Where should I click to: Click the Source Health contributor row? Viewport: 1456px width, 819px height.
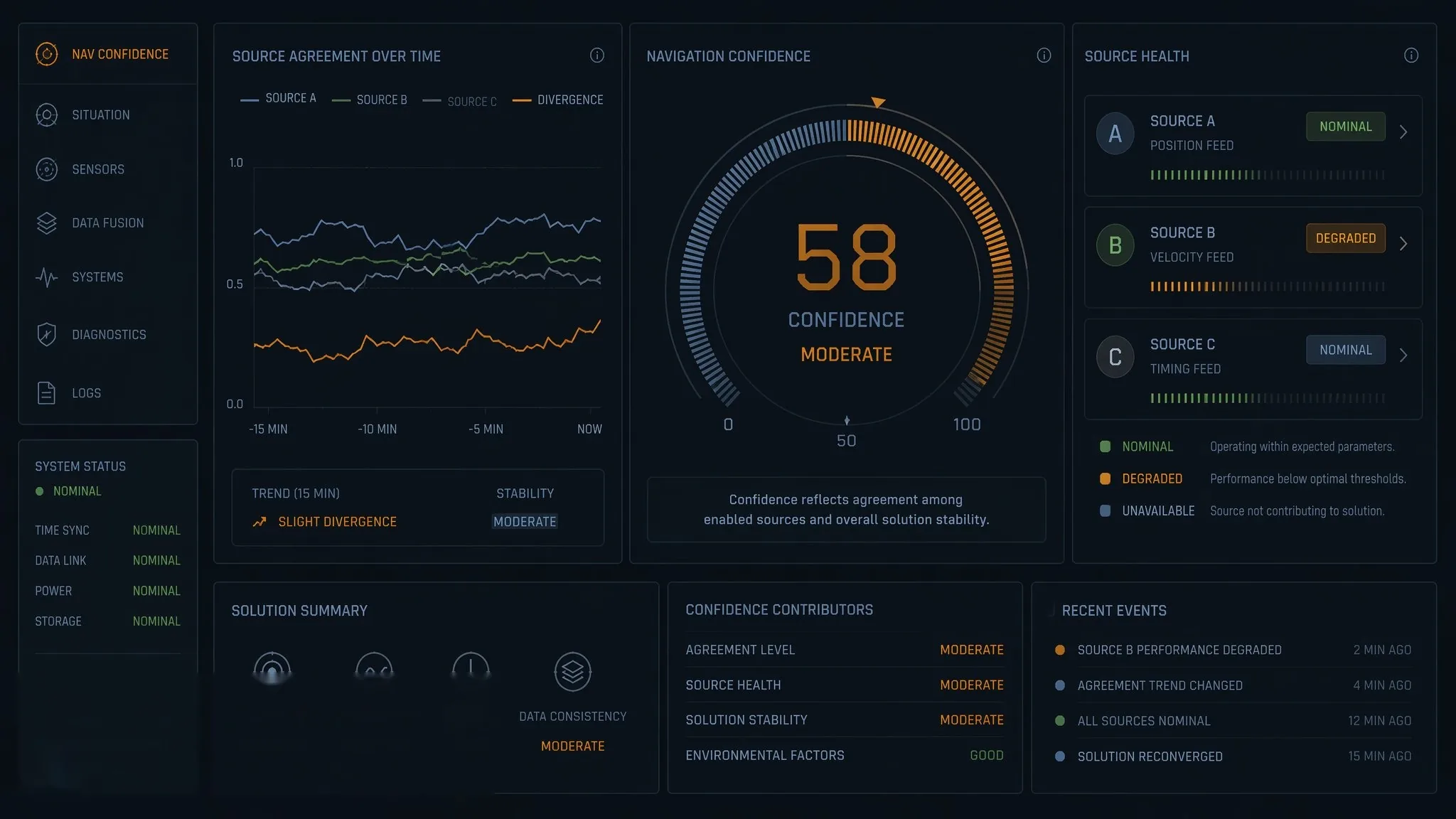(845, 685)
